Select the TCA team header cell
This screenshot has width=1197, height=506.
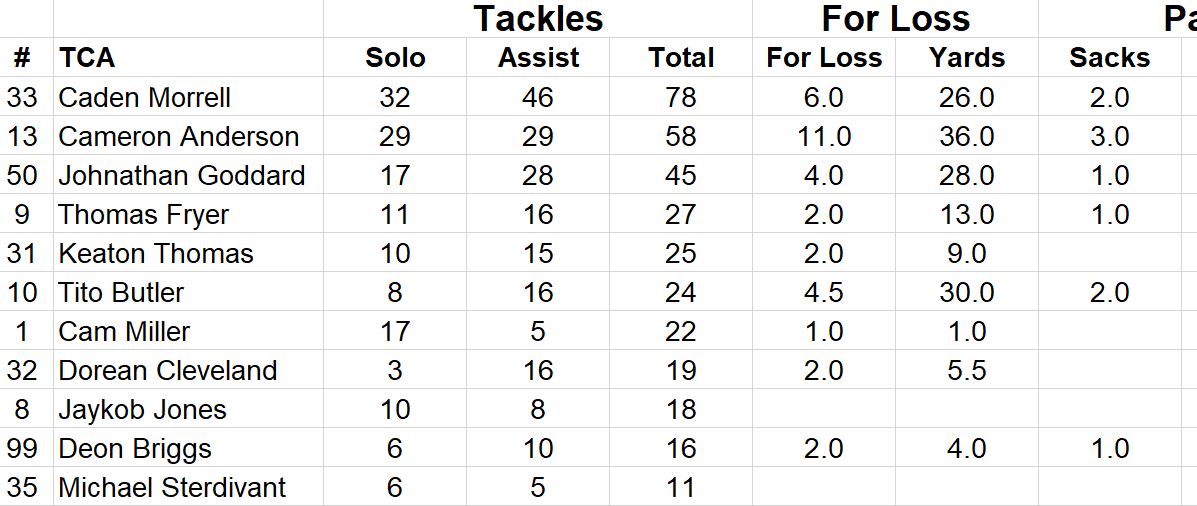[x=87, y=58]
